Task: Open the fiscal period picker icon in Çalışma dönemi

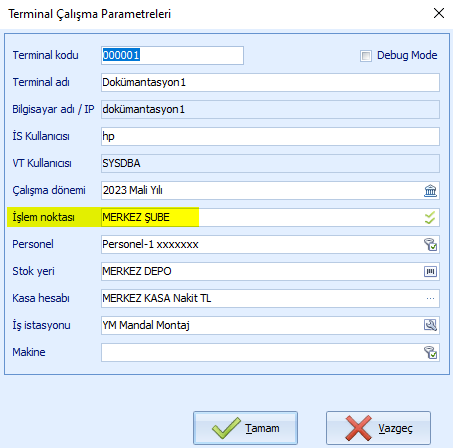Action: [x=430, y=191]
